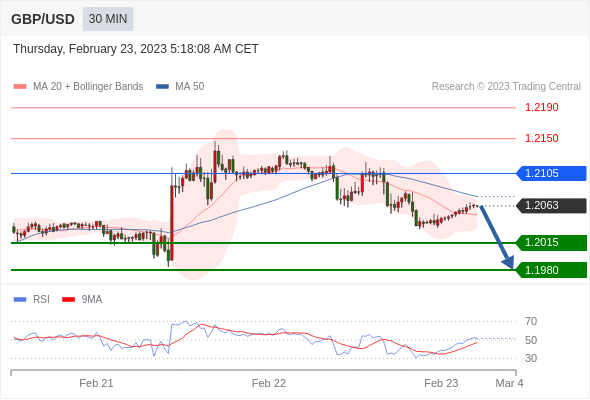
Task: Click the Mar 4 date axis label
Action: 509,383
